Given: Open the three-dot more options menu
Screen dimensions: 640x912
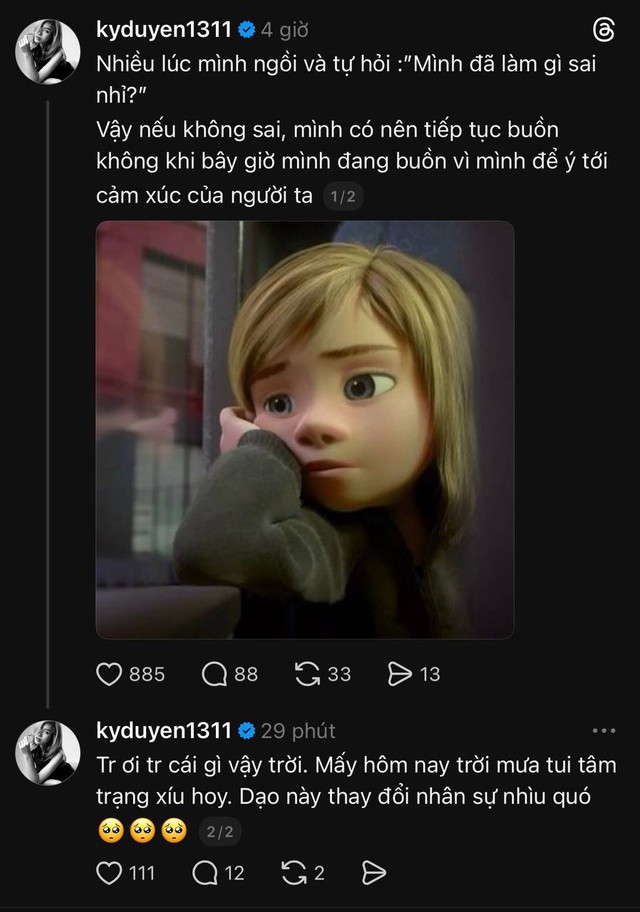Looking at the screenshot, I should pyautogui.click(x=604, y=731).
